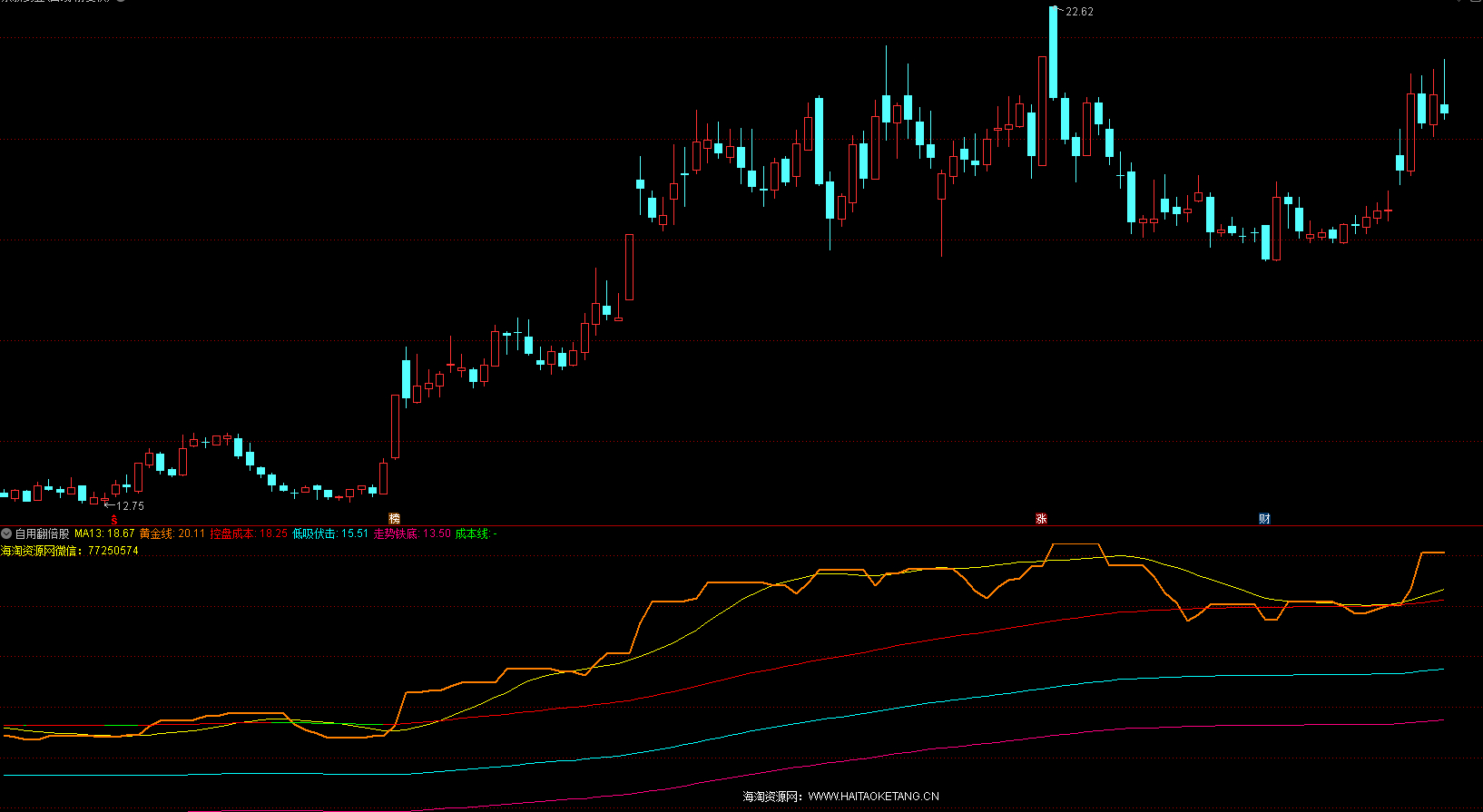Click the tallest cyan candle at peak

(x=1053, y=52)
